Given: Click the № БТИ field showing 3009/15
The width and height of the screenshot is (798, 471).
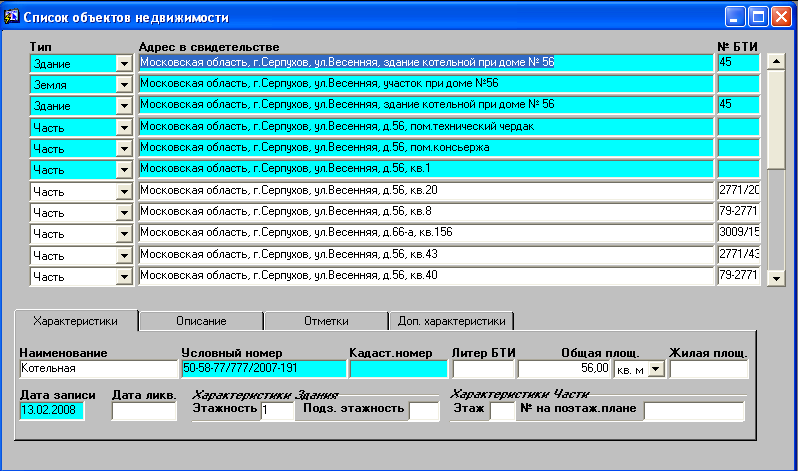Looking at the screenshot, I should (738, 233).
